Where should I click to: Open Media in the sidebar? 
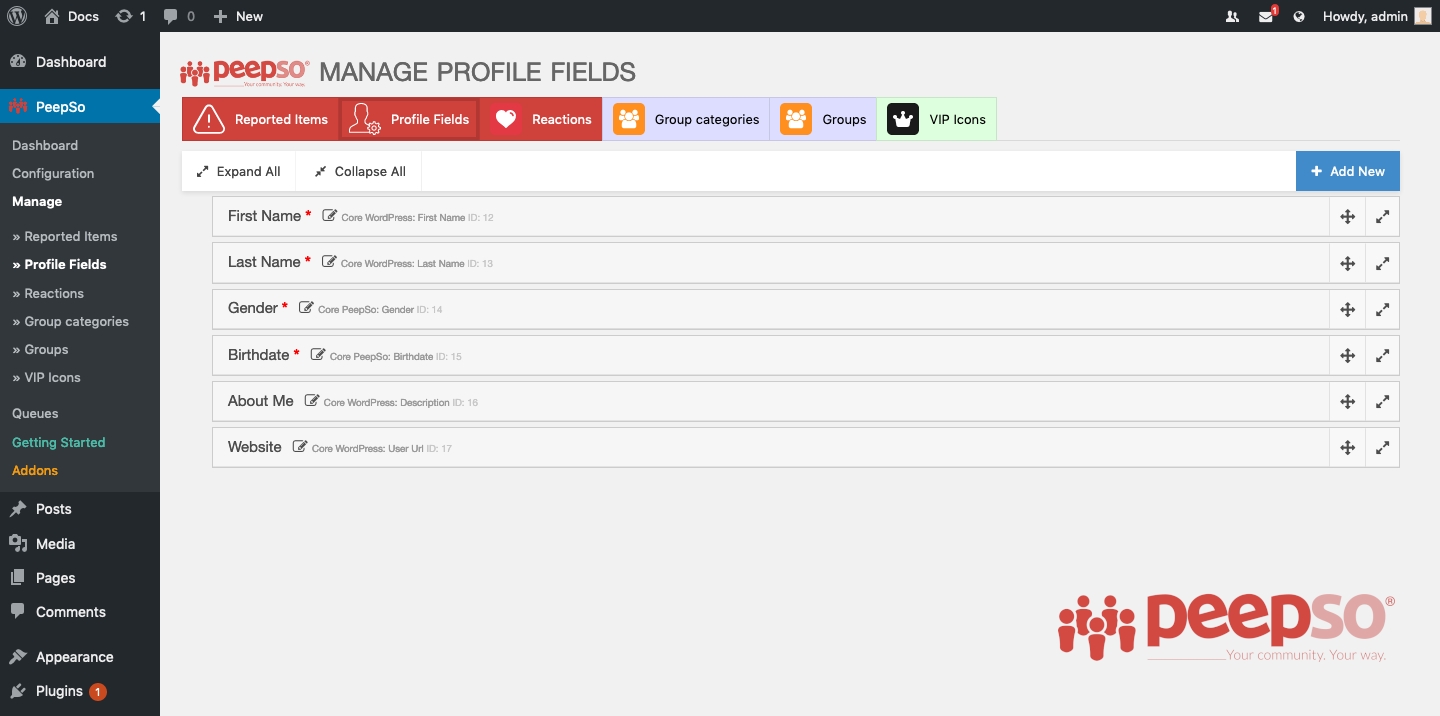coord(80,544)
